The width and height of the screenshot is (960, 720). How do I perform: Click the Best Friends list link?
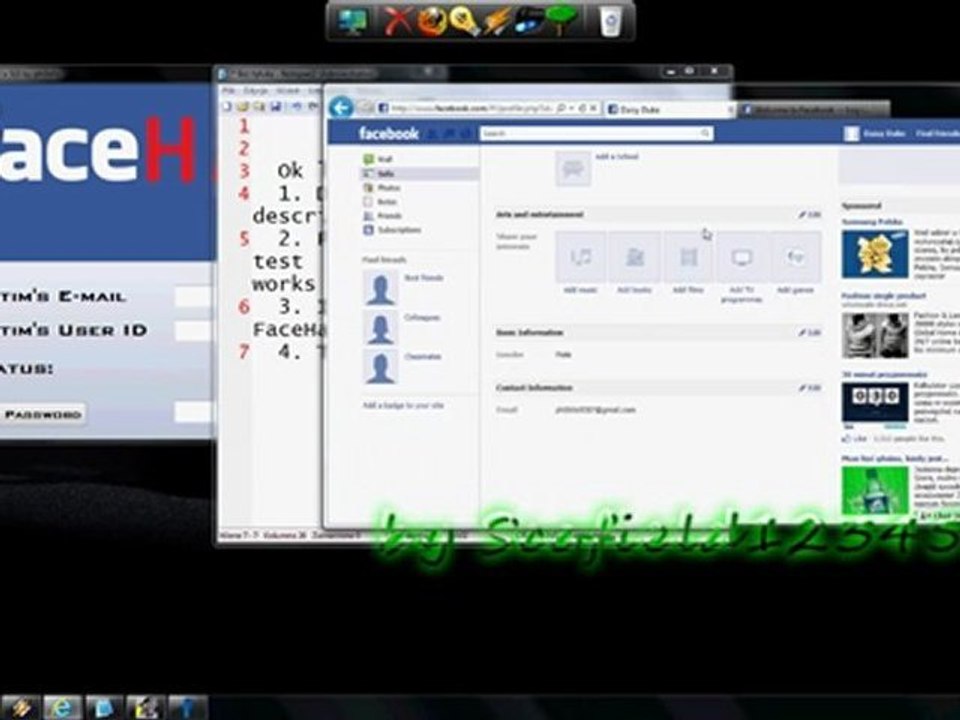point(423,278)
